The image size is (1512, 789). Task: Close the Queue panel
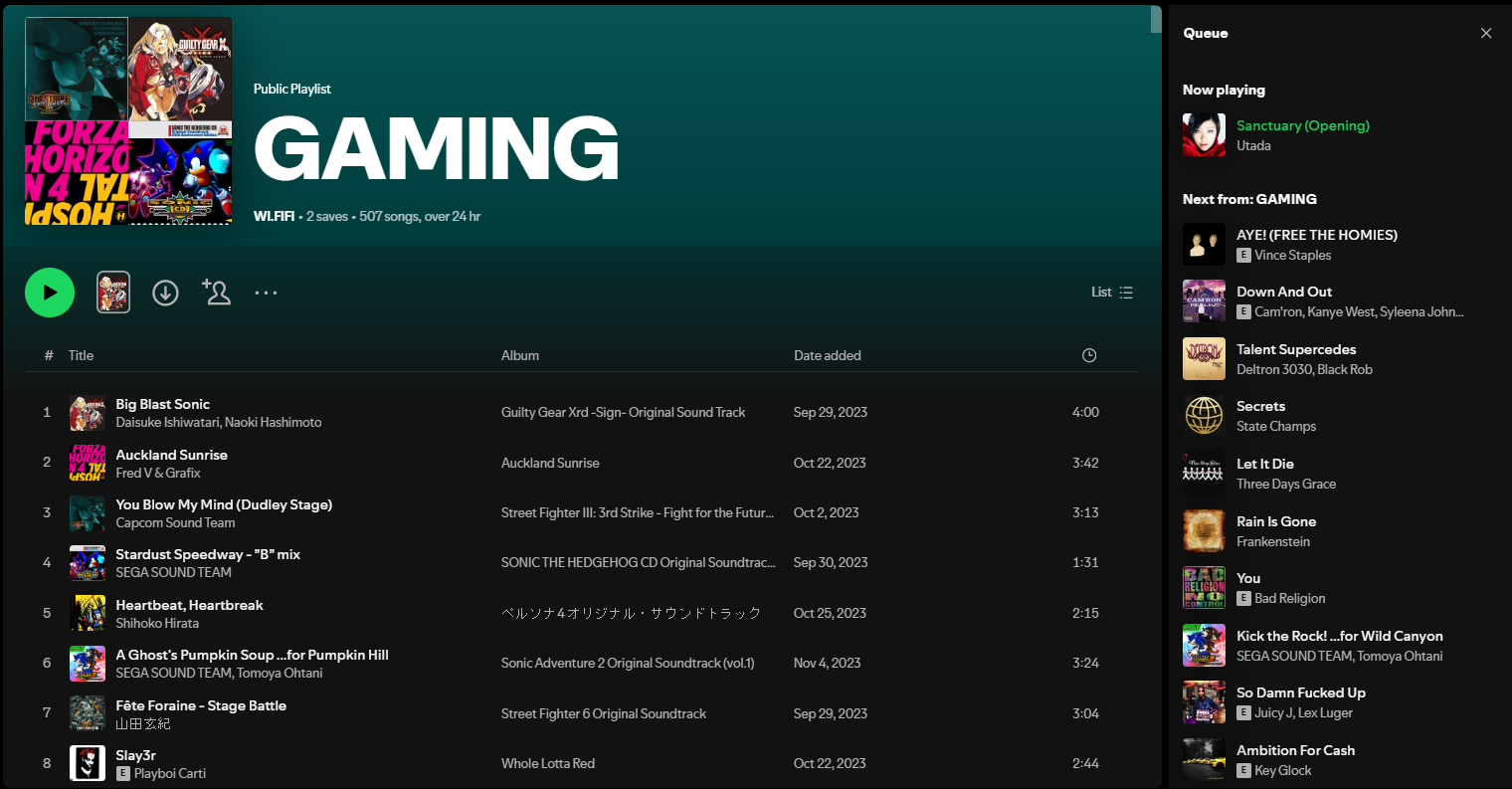point(1486,33)
